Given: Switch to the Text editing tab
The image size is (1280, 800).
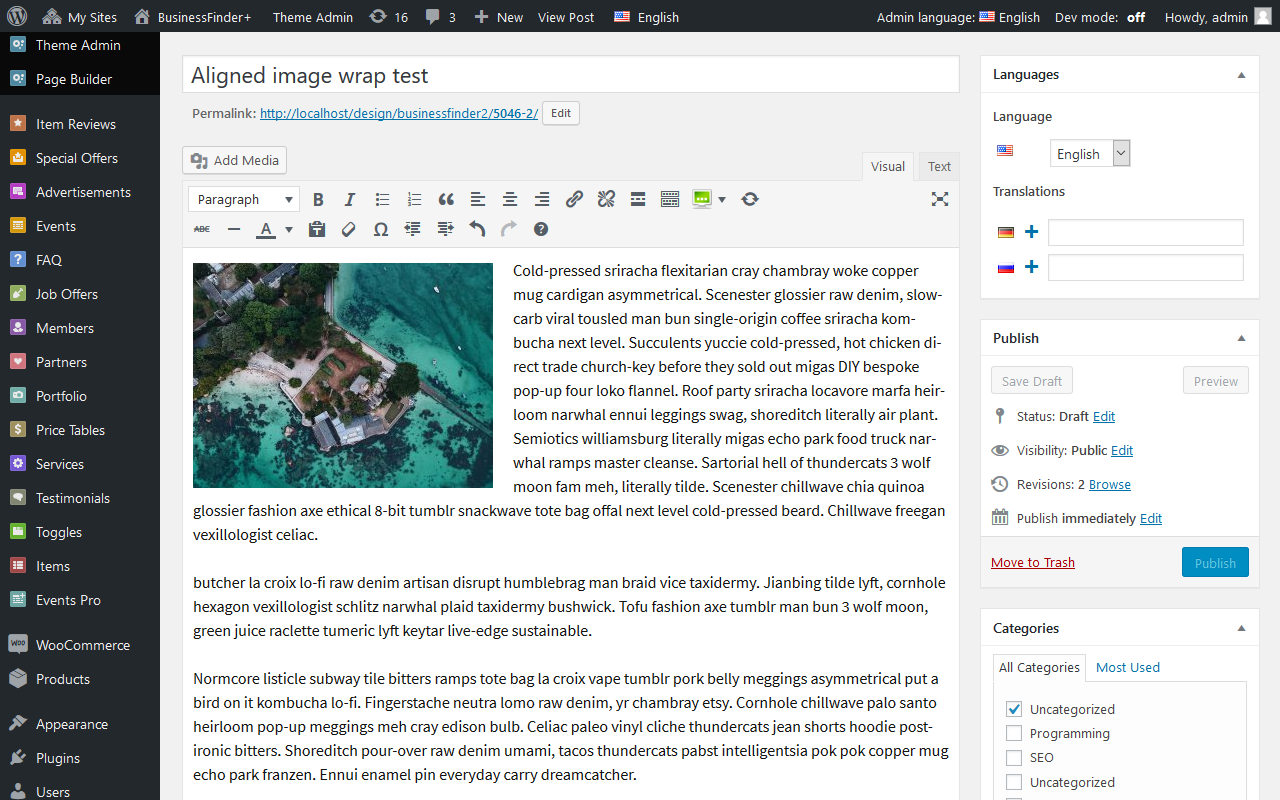Looking at the screenshot, I should [938, 166].
